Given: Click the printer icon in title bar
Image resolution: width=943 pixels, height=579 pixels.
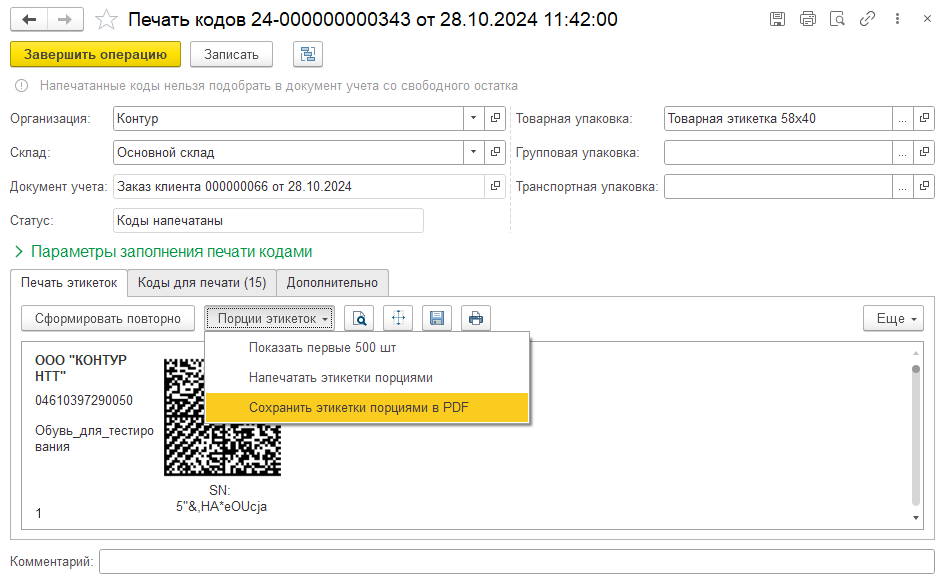Looking at the screenshot, I should point(808,19).
